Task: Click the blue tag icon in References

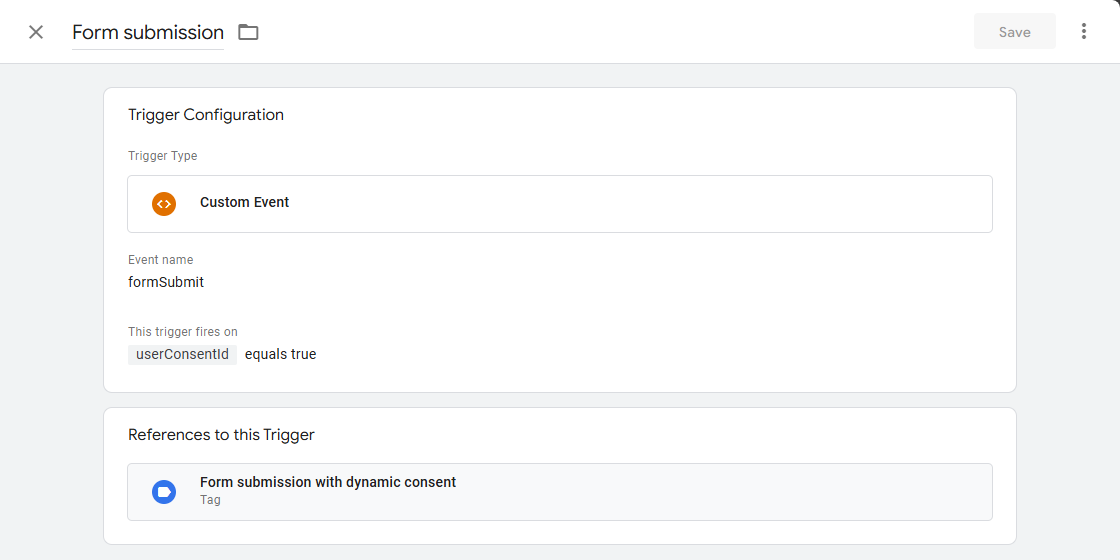Action: (x=164, y=492)
